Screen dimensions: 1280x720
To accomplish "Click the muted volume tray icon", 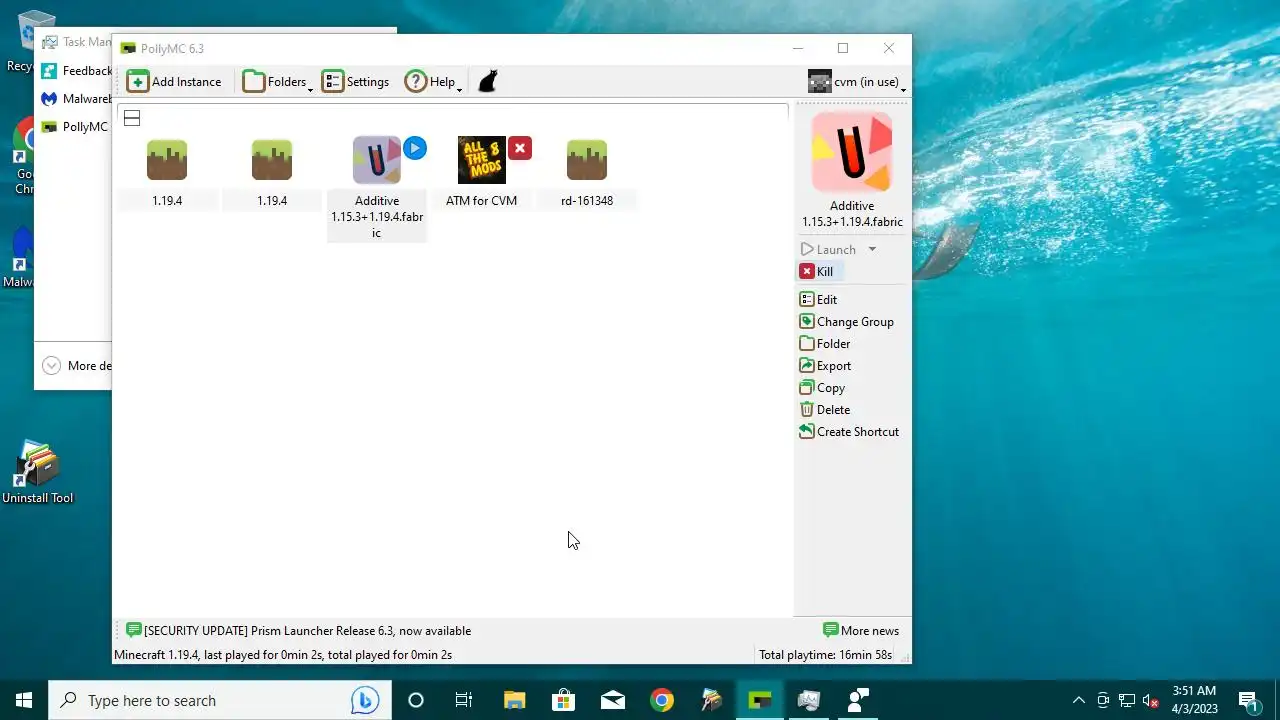I will point(1151,700).
